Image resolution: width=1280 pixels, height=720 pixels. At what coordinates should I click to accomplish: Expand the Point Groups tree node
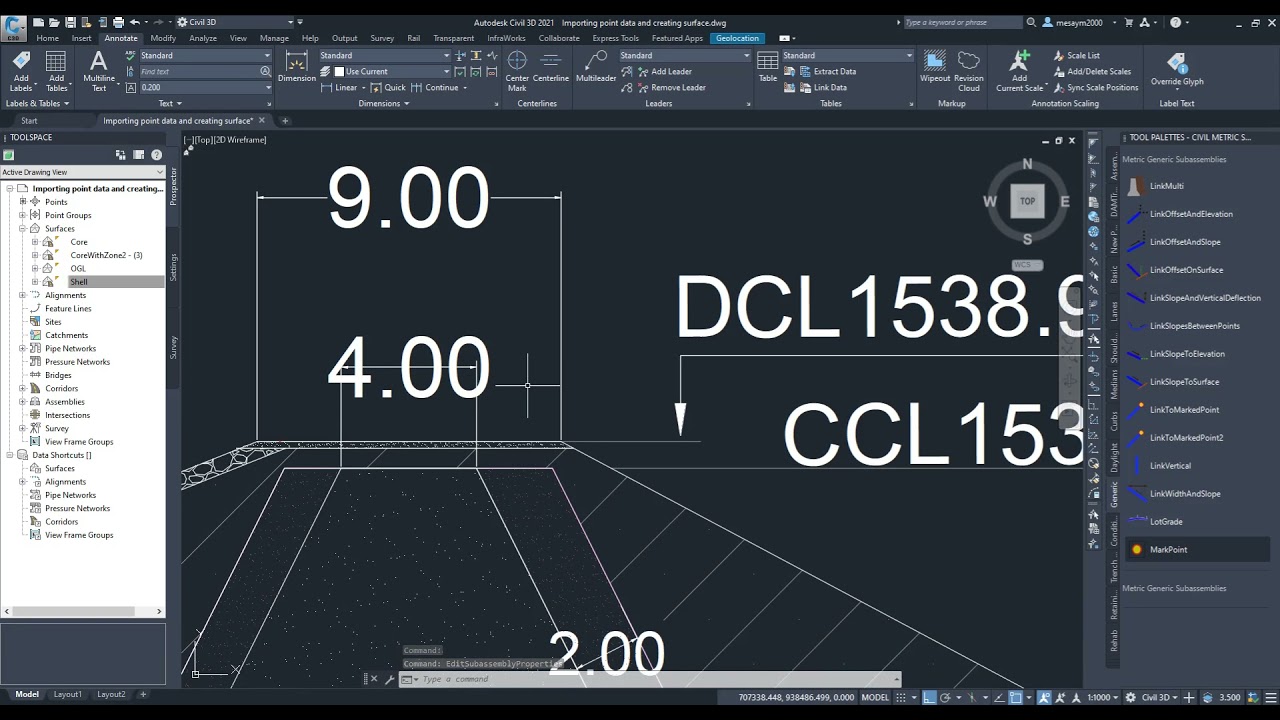23,215
